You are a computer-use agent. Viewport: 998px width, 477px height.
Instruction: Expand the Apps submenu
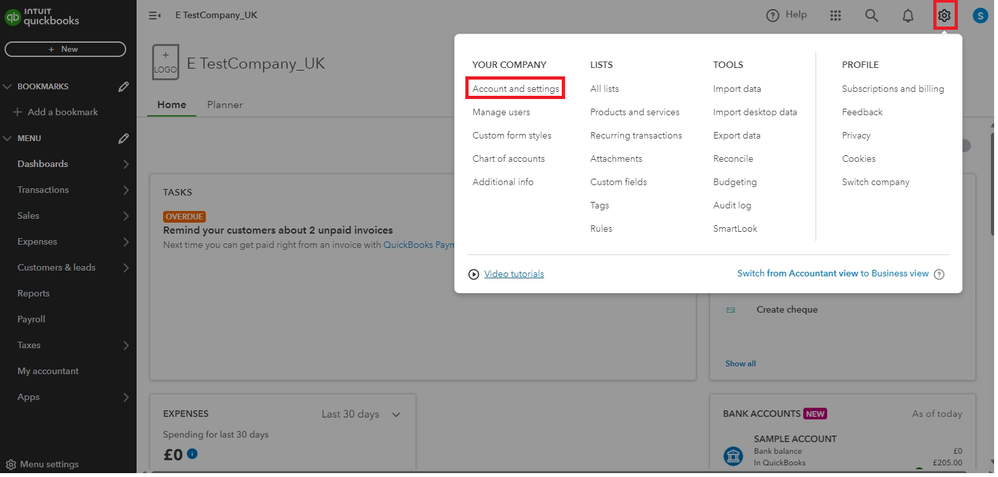(126, 397)
